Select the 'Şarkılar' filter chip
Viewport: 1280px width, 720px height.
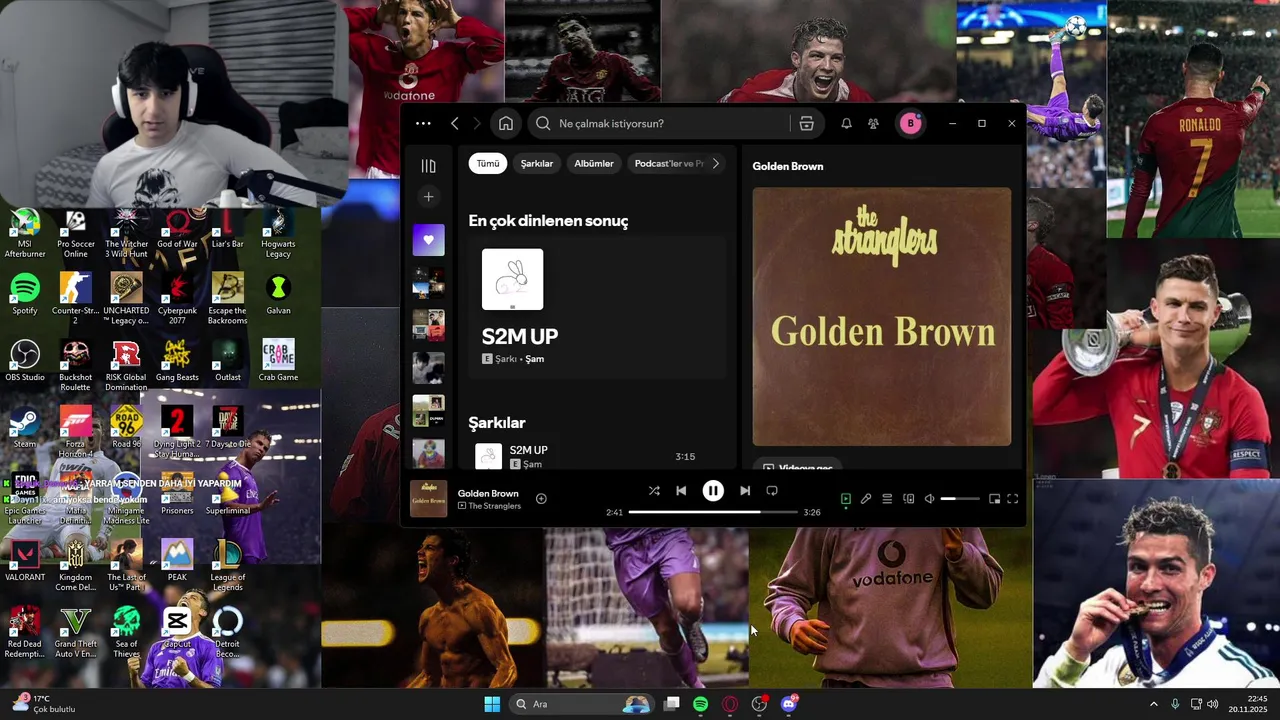click(x=537, y=163)
